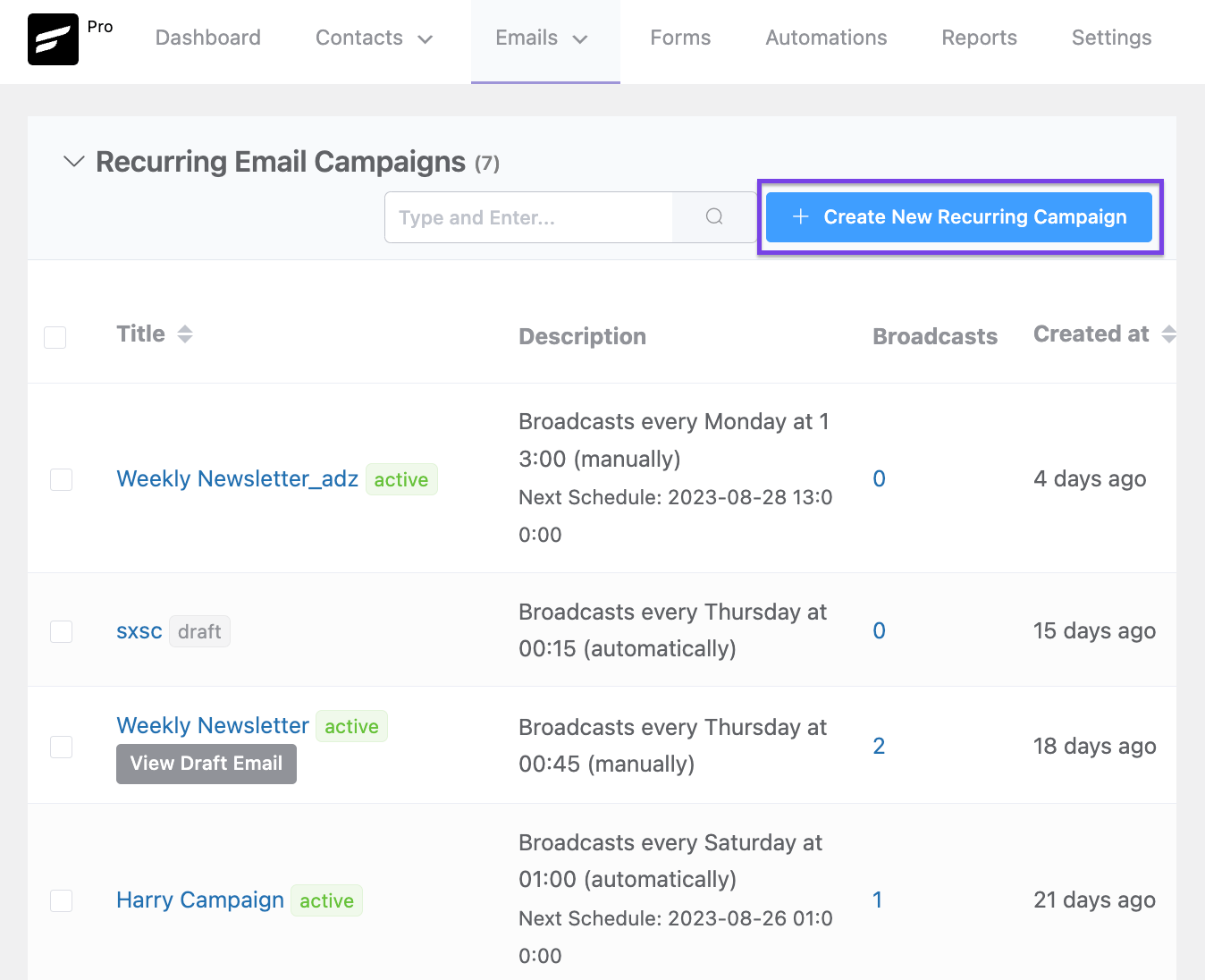This screenshot has width=1205, height=980.
Task: Tick the Harry Campaign row checkbox
Action: point(62,900)
